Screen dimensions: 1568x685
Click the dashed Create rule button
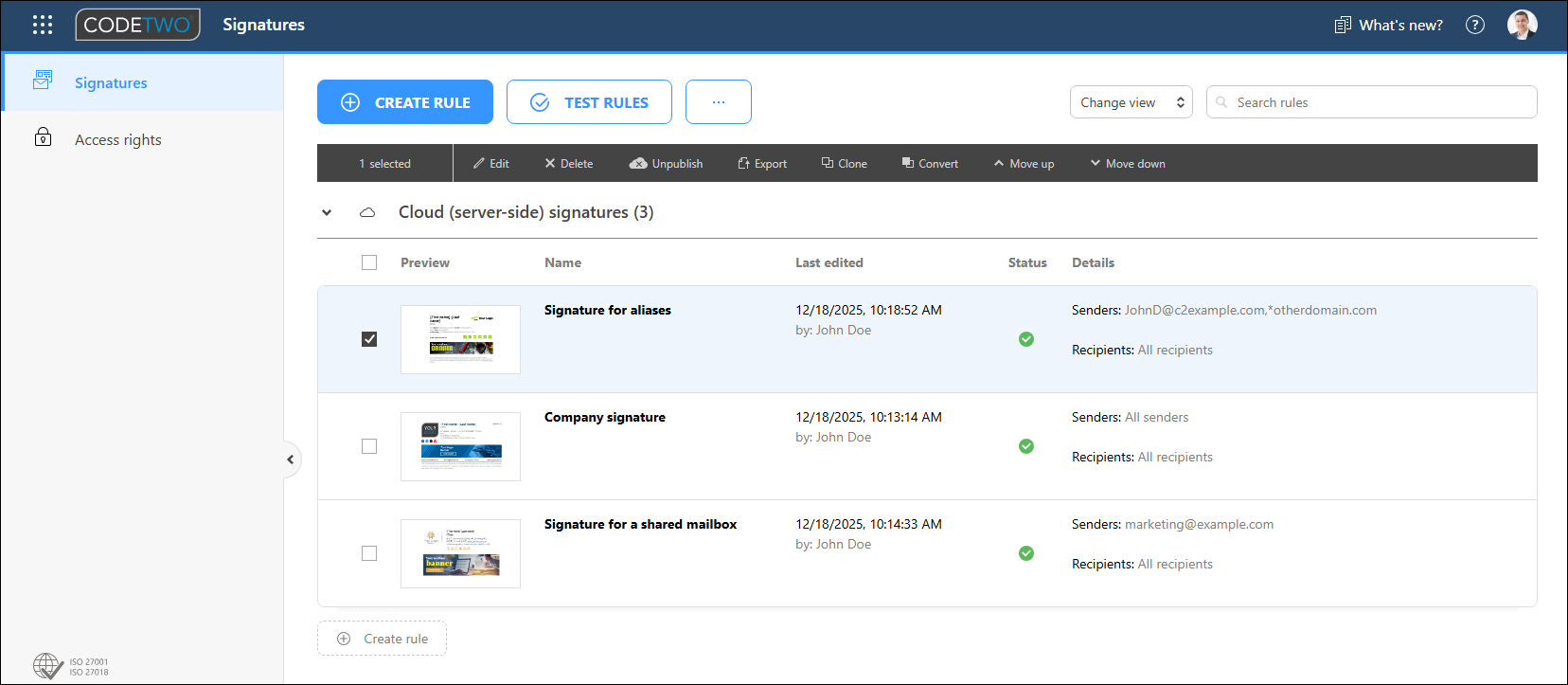pyautogui.click(x=382, y=639)
